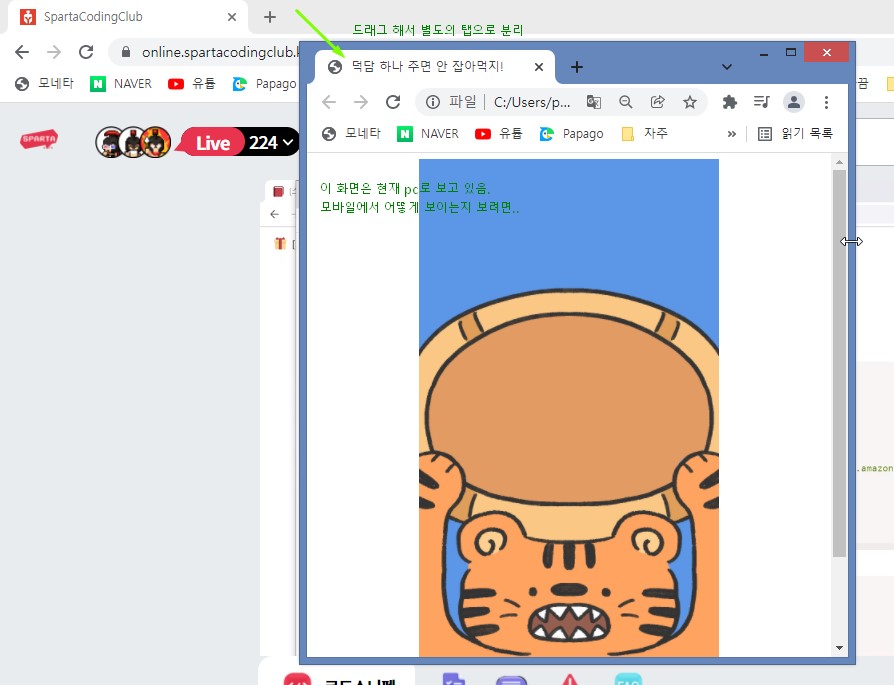
Task: Click back arrow inside Sparta page panel
Action: point(275,214)
